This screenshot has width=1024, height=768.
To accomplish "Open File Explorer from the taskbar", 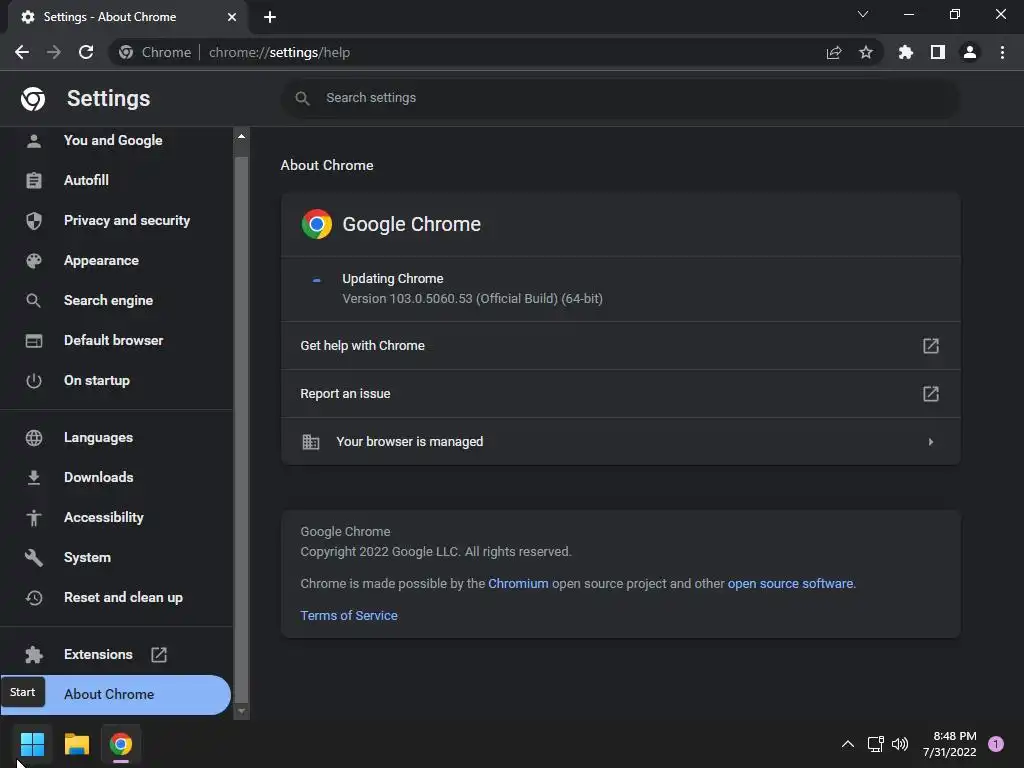I will tap(76, 744).
